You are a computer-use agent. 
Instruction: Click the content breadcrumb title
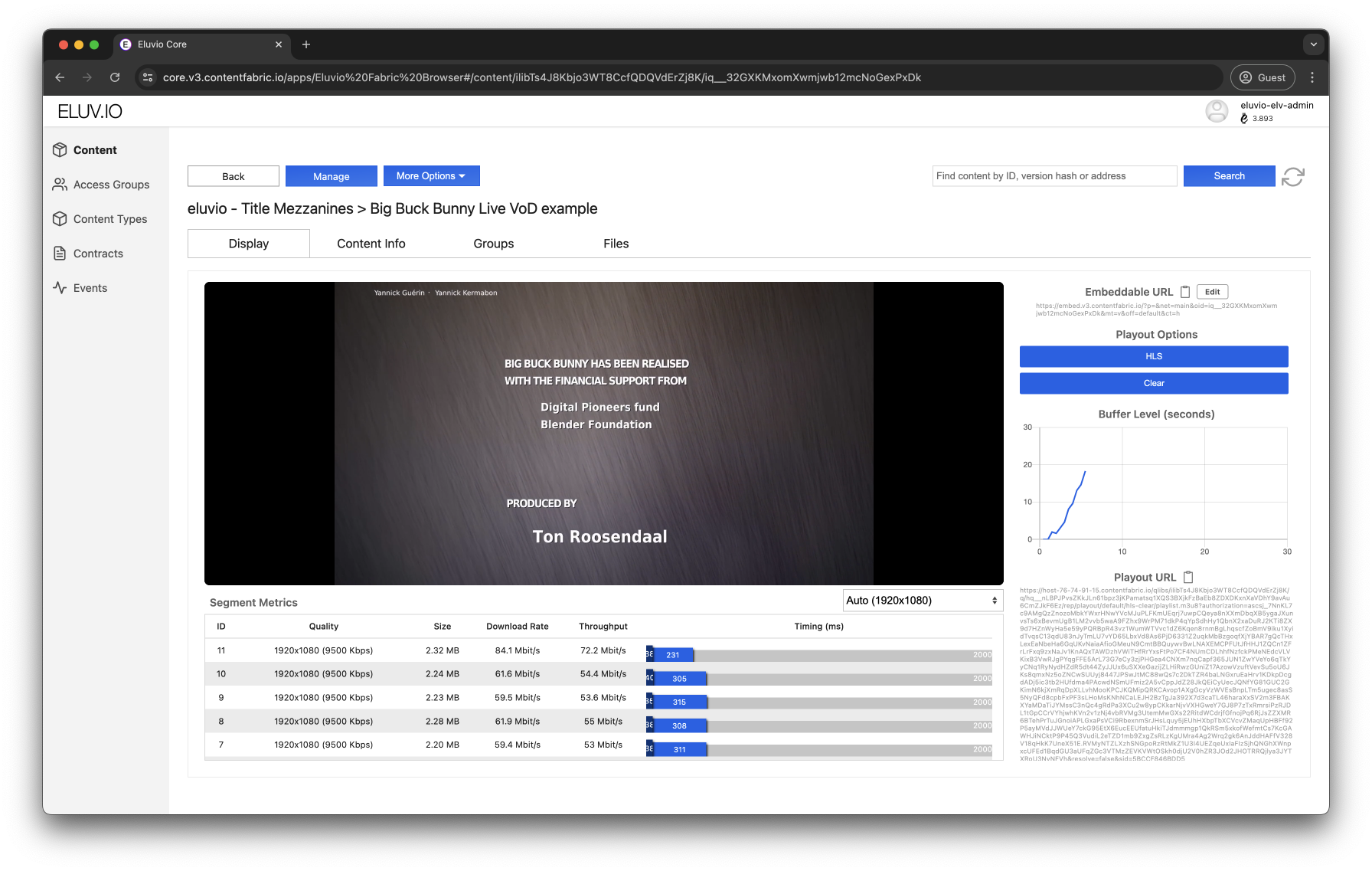pos(393,208)
